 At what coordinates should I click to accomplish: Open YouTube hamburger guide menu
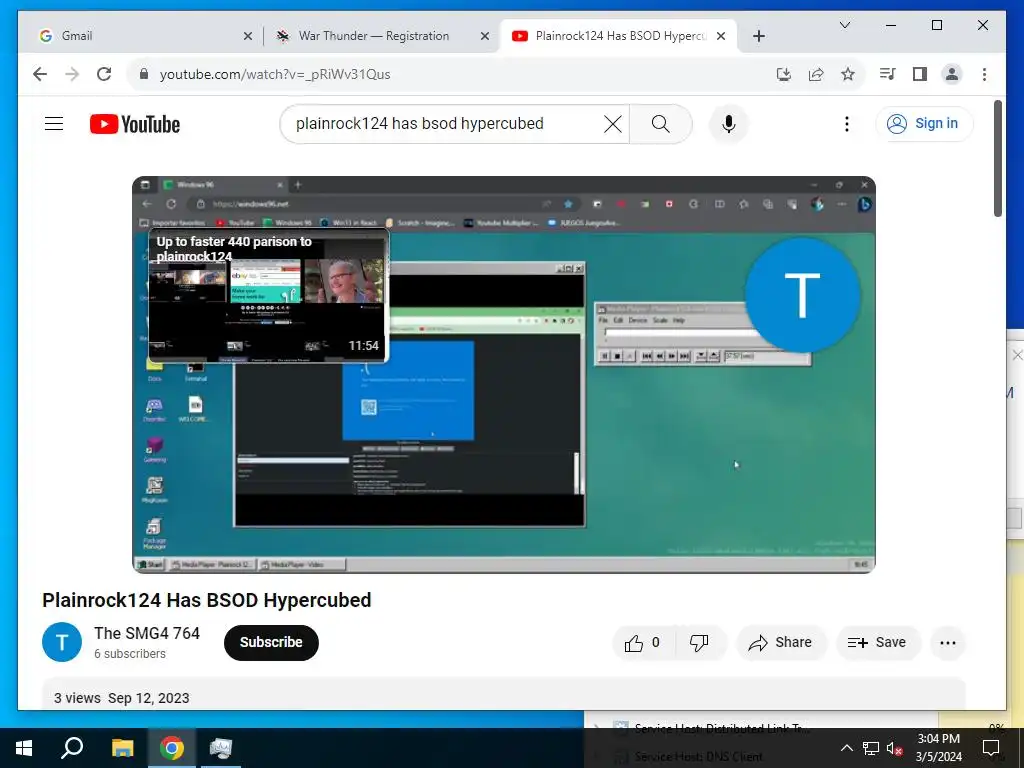(x=54, y=123)
